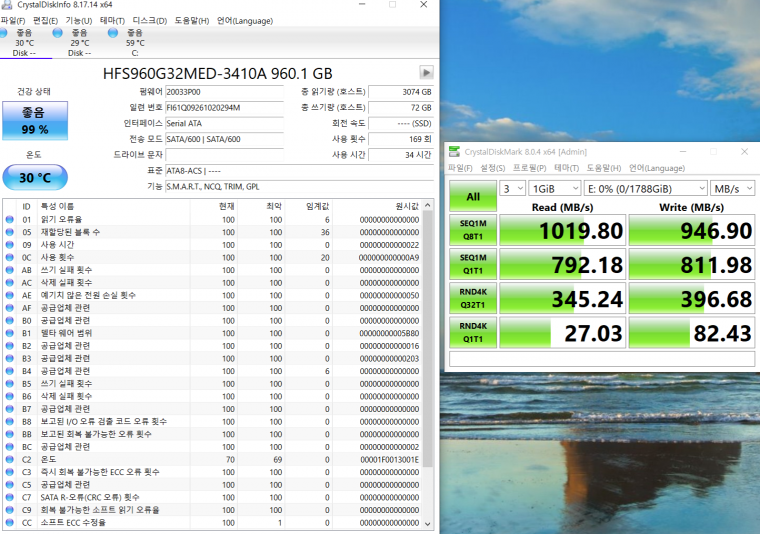This screenshot has width=760, height=534.
Task: Click the status dot for attribute AE 전원 손실 횟수
Action: tap(10, 295)
